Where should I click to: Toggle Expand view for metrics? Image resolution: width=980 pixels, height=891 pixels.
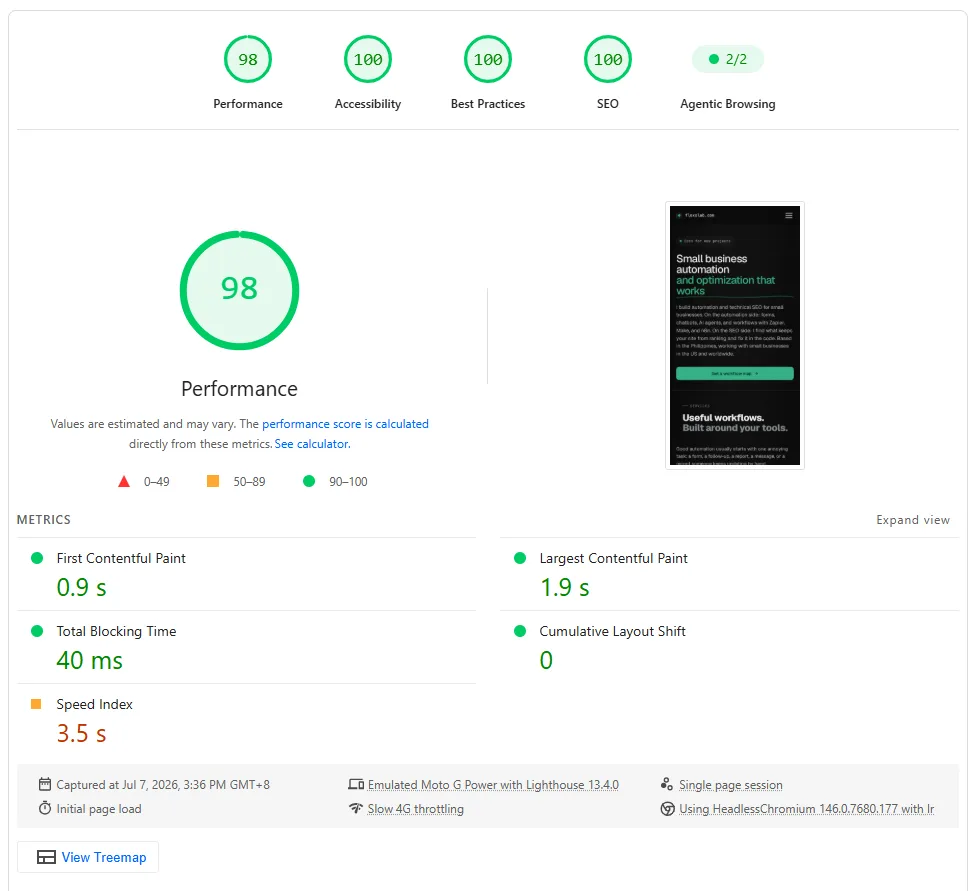[912, 520]
